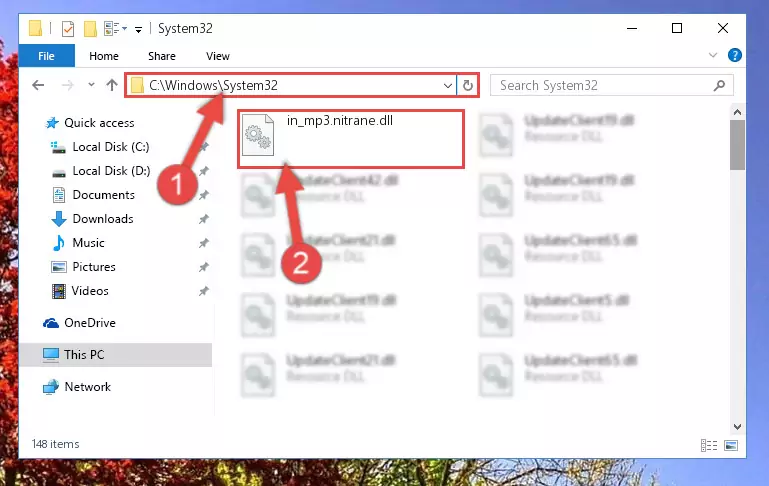This screenshot has height=486, width=769.
Task: Switch to the Home ribbon tab
Action: coord(103,56)
